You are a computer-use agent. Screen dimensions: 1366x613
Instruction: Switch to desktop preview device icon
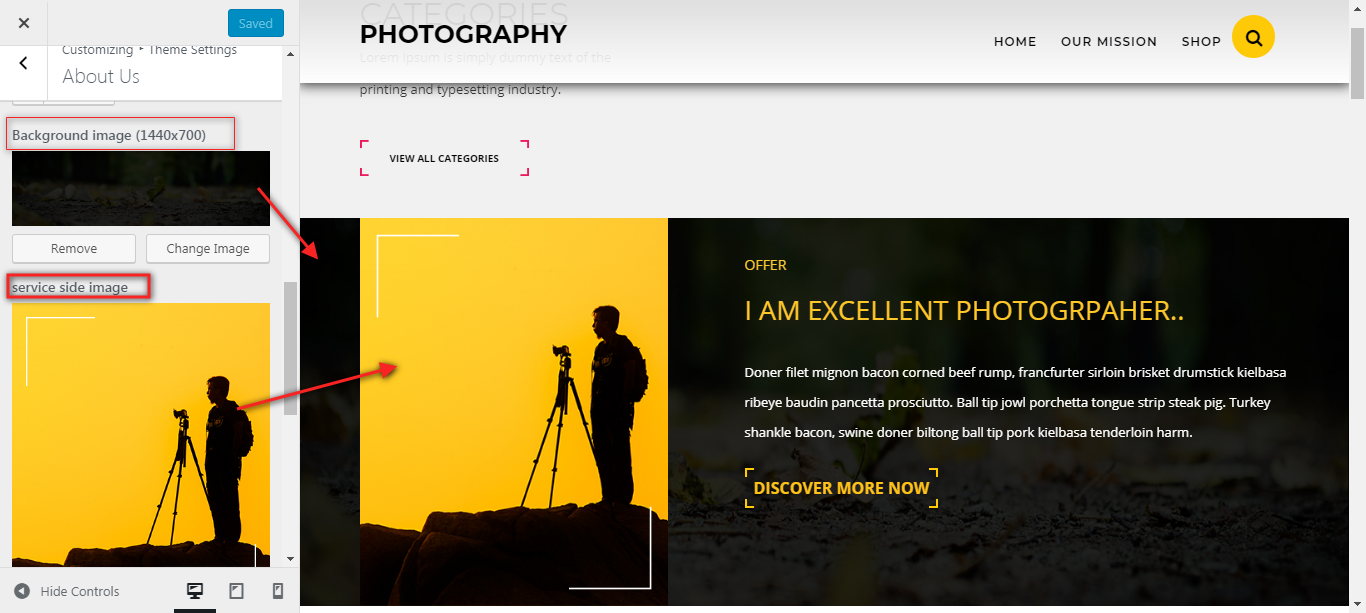coord(195,591)
